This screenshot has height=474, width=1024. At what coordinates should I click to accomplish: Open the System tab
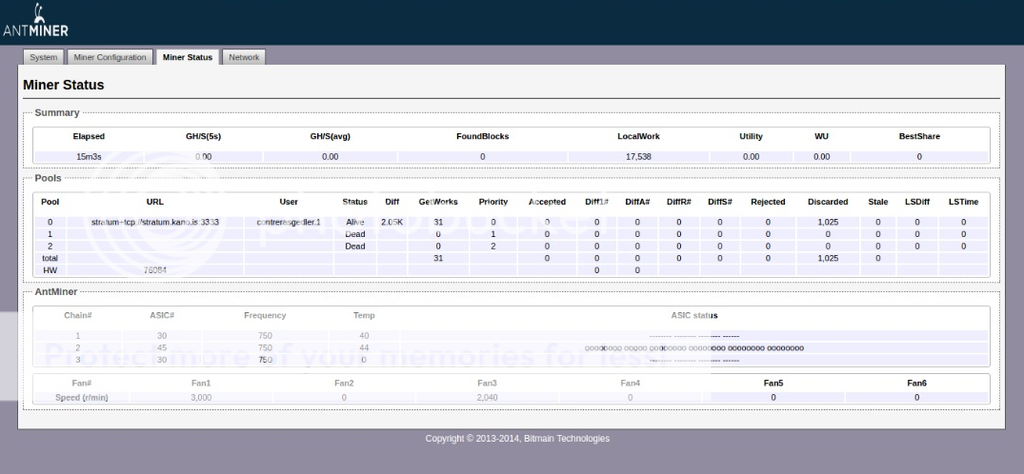[x=44, y=57]
